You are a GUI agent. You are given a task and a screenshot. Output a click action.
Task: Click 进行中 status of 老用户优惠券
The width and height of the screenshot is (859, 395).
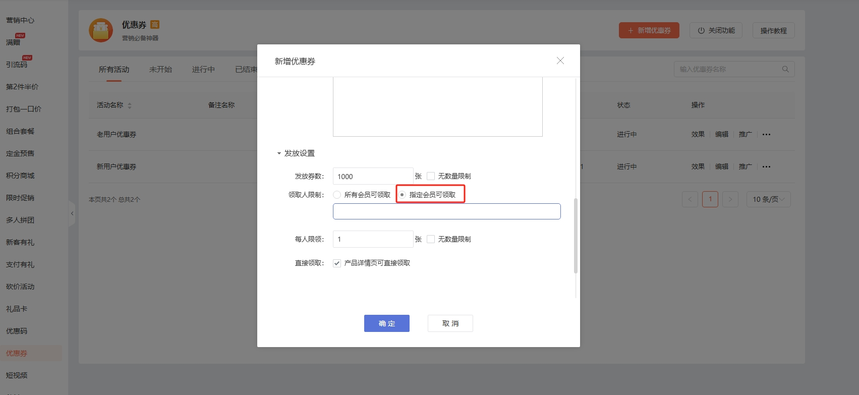click(x=627, y=134)
